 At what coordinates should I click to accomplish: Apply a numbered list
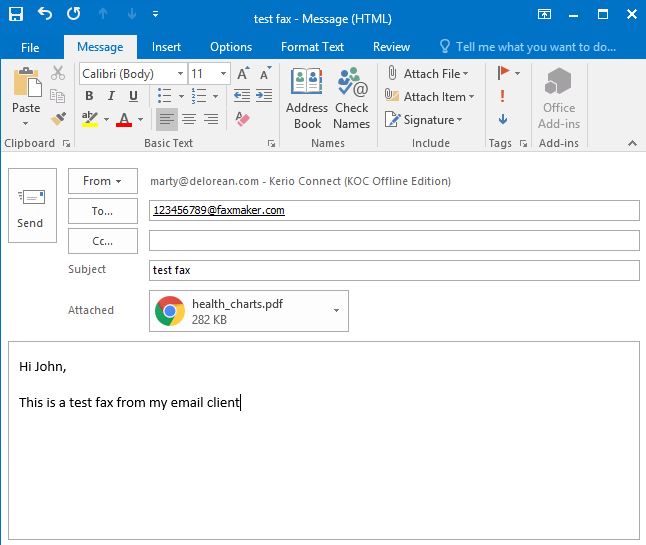pos(199,96)
